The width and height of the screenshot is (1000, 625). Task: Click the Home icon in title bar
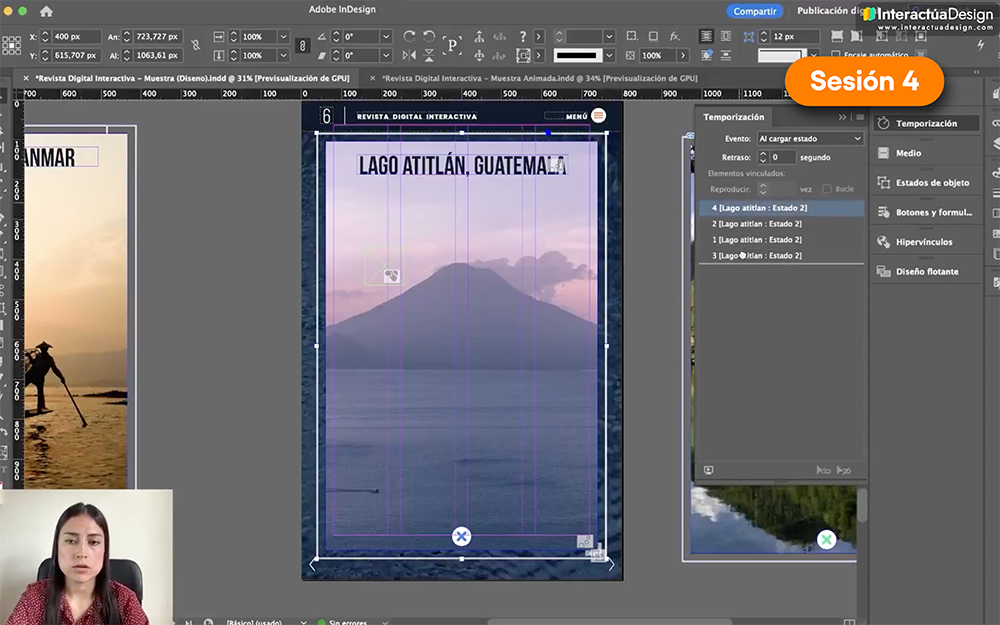pos(46,11)
